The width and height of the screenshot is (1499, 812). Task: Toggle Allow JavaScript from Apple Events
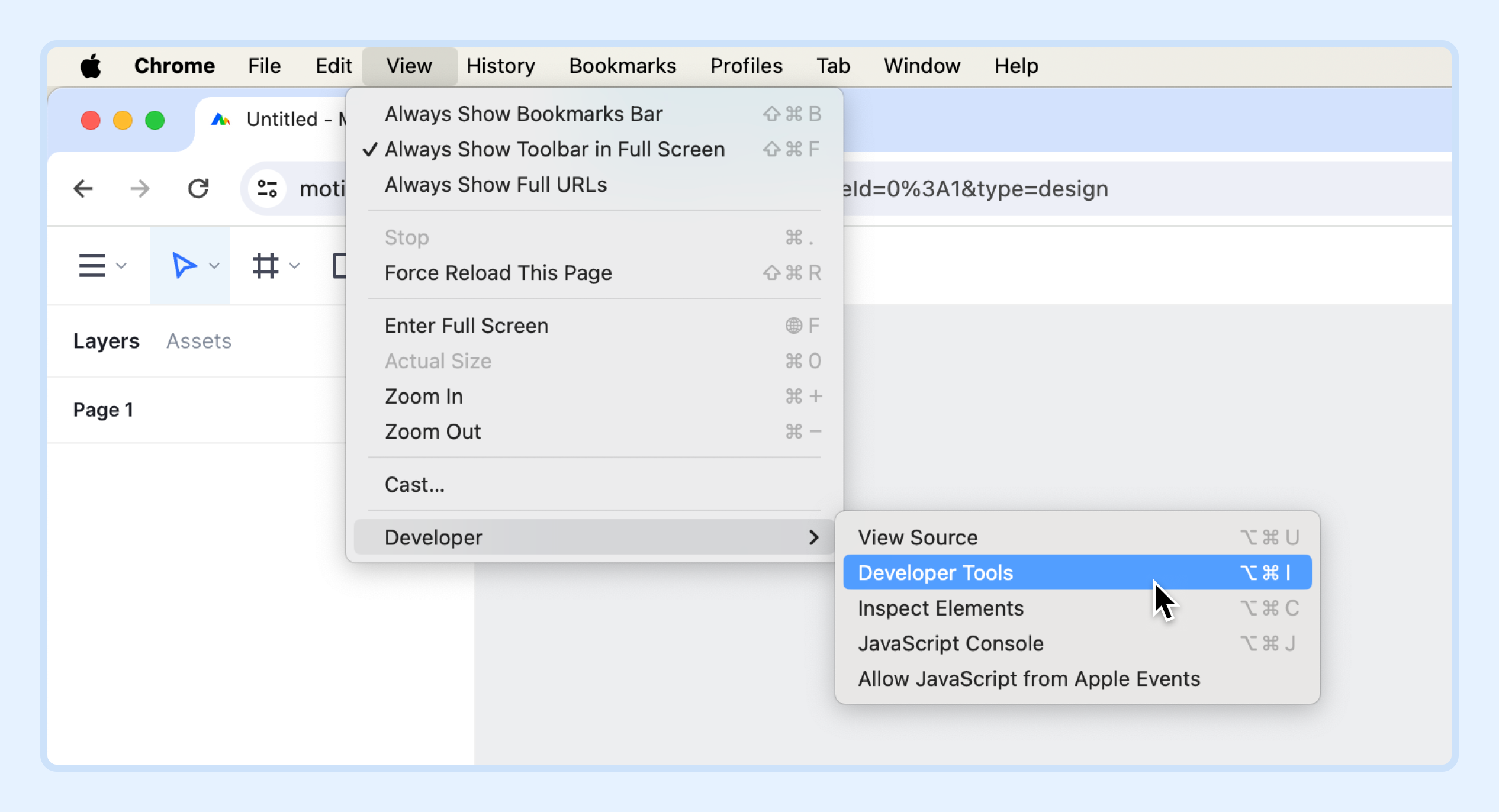[1077, 679]
